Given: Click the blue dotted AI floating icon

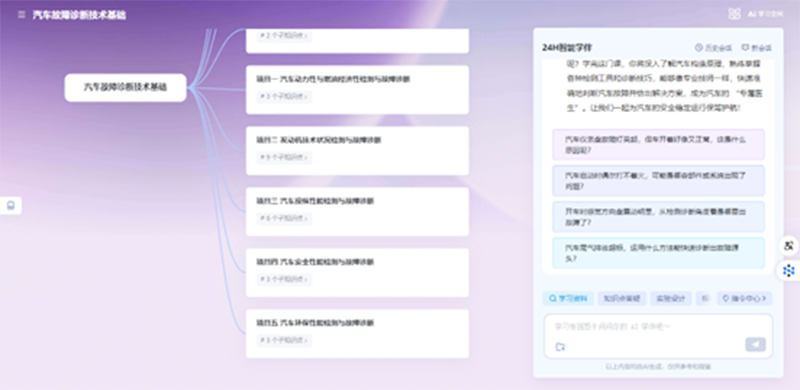Looking at the screenshot, I should click(789, 271).
